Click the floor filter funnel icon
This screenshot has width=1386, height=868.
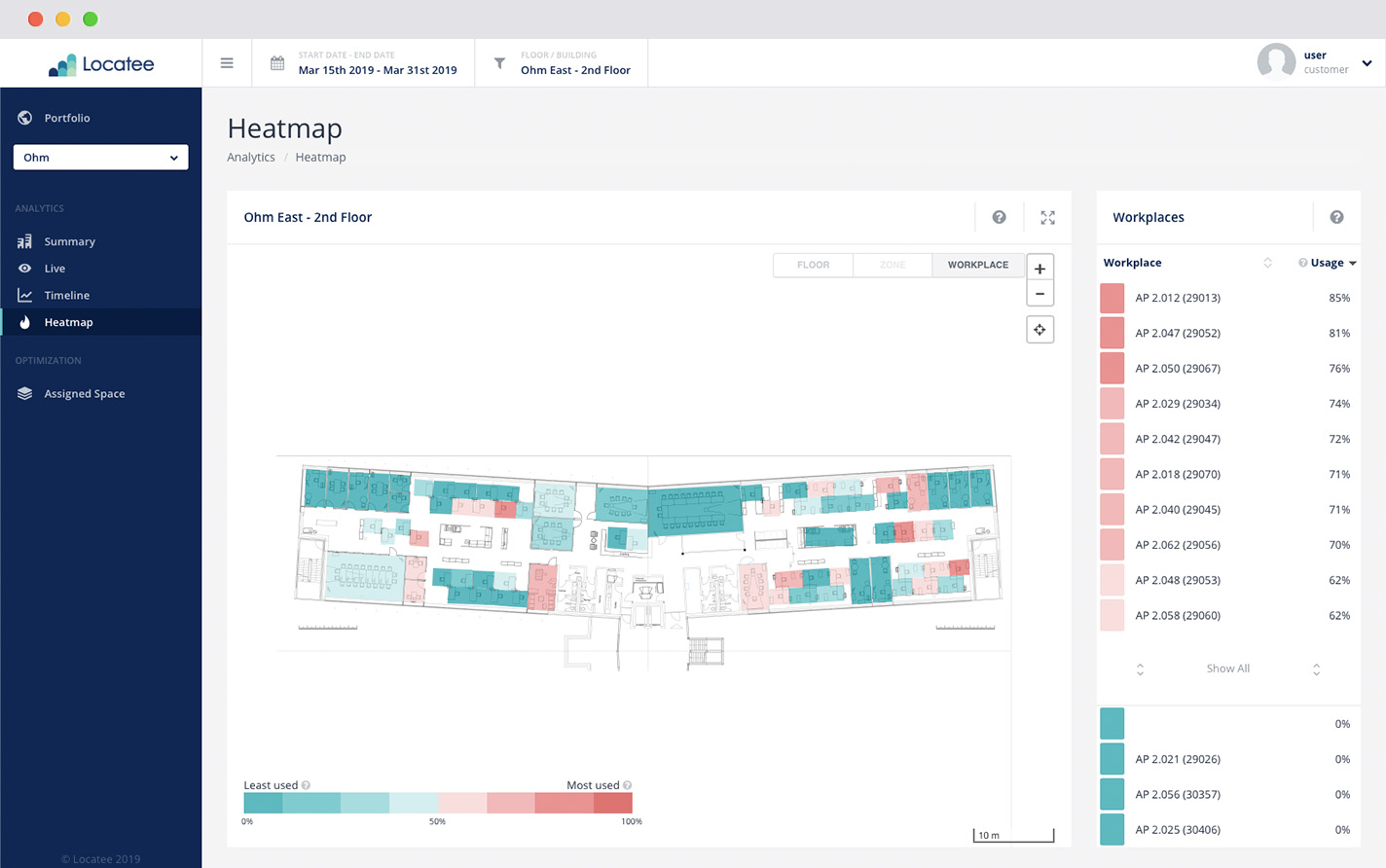click(499, 63)
